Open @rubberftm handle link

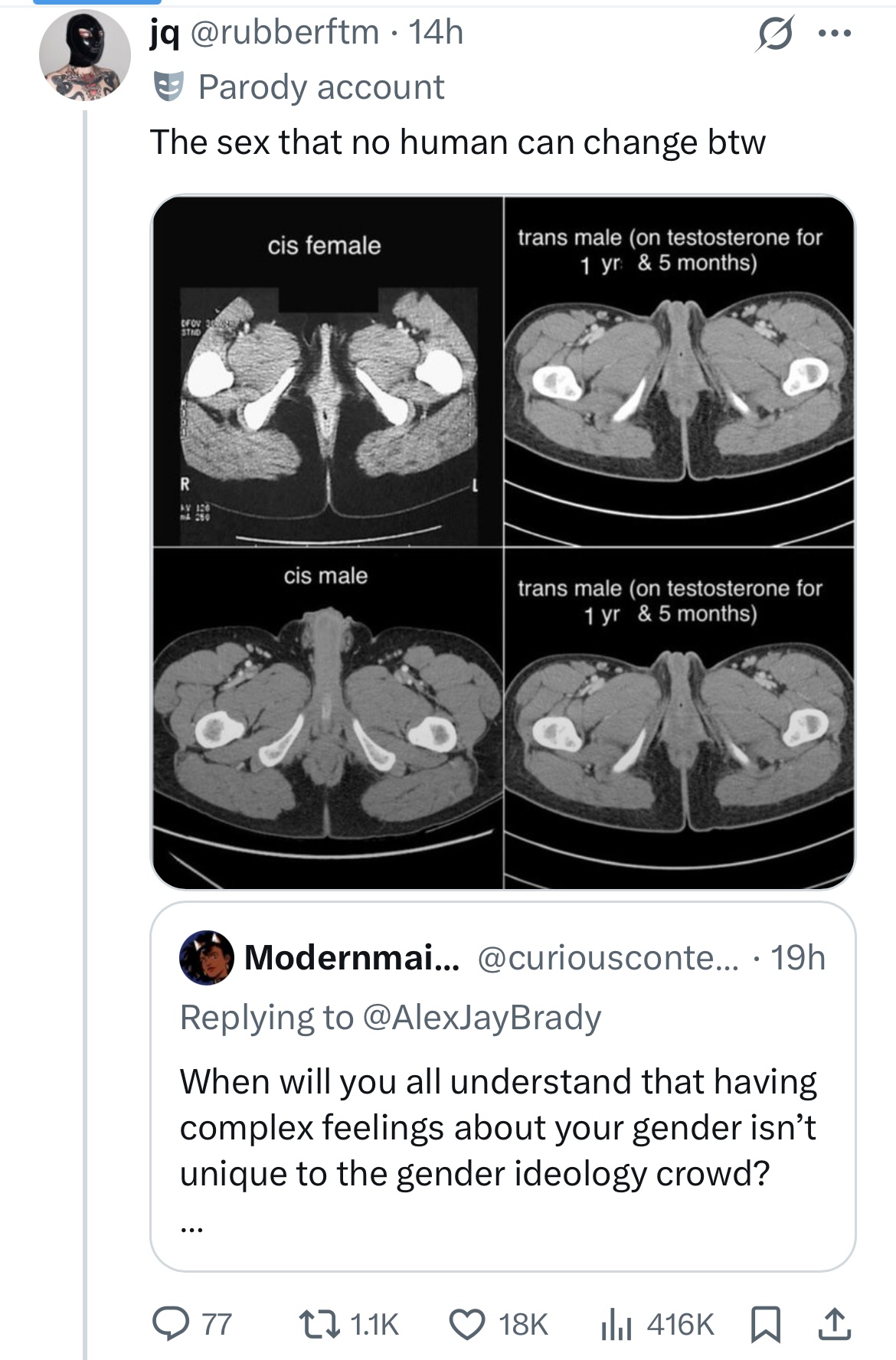click(284, 32)
